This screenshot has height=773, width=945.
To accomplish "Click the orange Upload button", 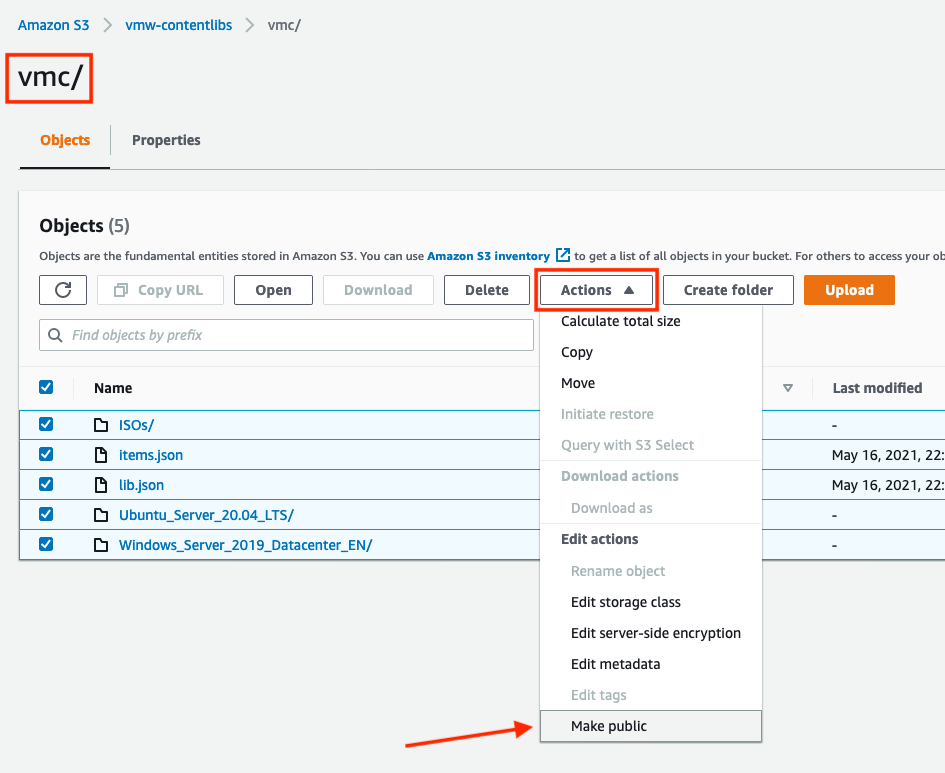I will tap(849, 290).
